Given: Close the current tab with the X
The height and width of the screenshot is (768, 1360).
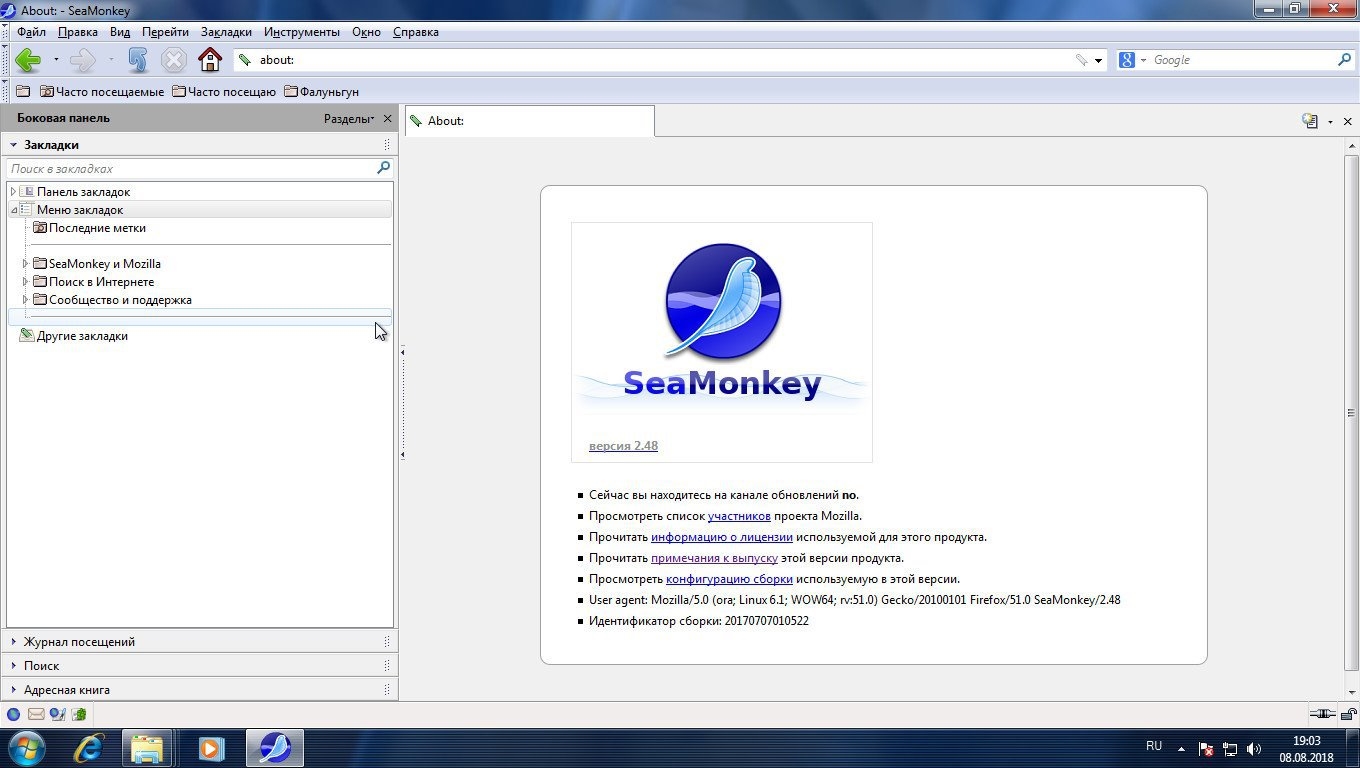Looking at the screenshot, I should pyautogui.click(x=1347, y=121).
